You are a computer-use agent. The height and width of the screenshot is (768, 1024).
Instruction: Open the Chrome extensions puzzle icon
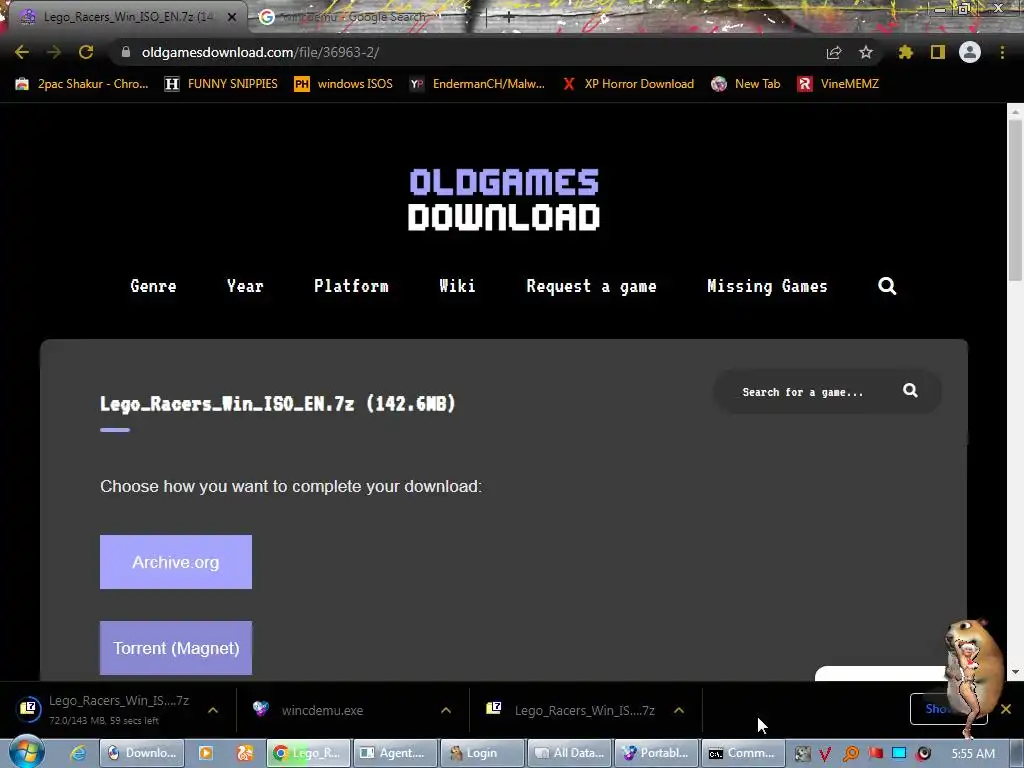pos(906,52)
